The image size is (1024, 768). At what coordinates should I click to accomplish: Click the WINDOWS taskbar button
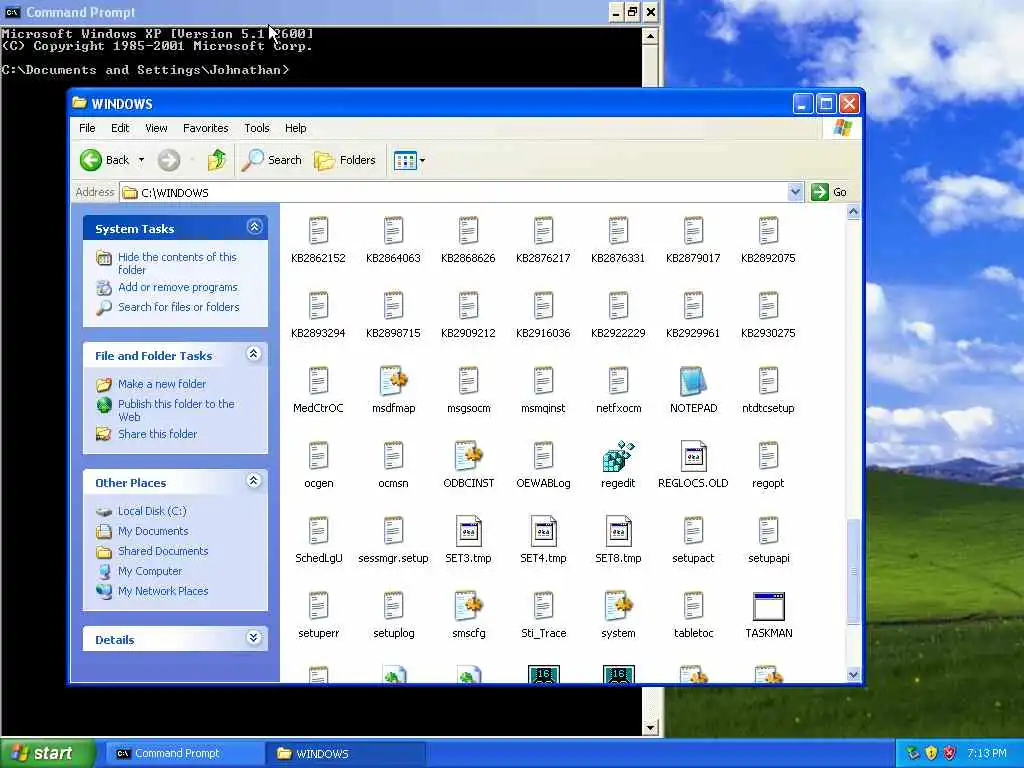346,753
